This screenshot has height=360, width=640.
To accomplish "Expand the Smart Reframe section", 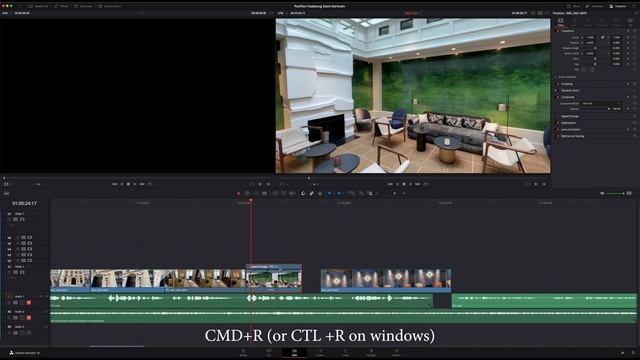I will 567,77.
